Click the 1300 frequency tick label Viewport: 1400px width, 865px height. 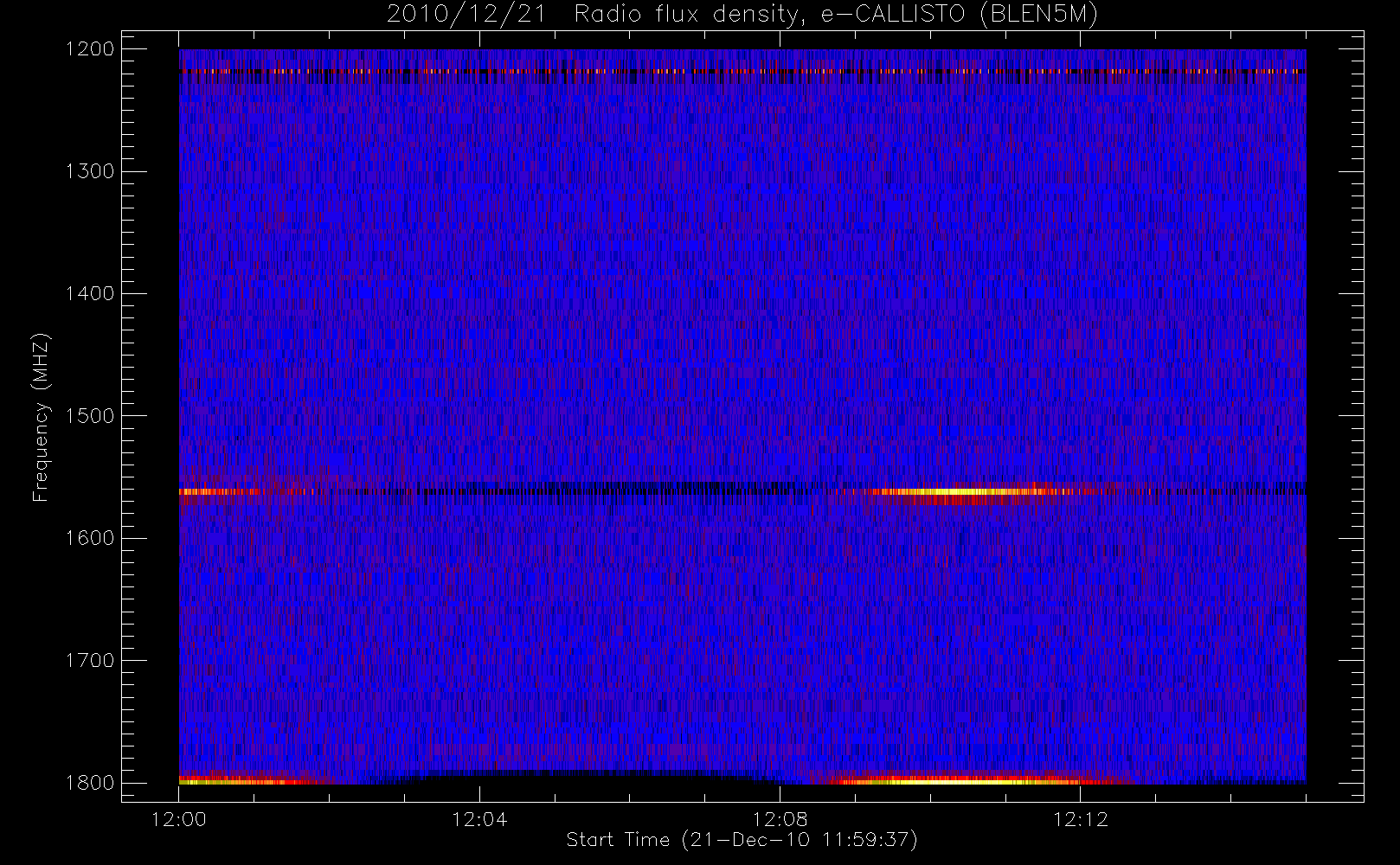click(x=90, y=171)
